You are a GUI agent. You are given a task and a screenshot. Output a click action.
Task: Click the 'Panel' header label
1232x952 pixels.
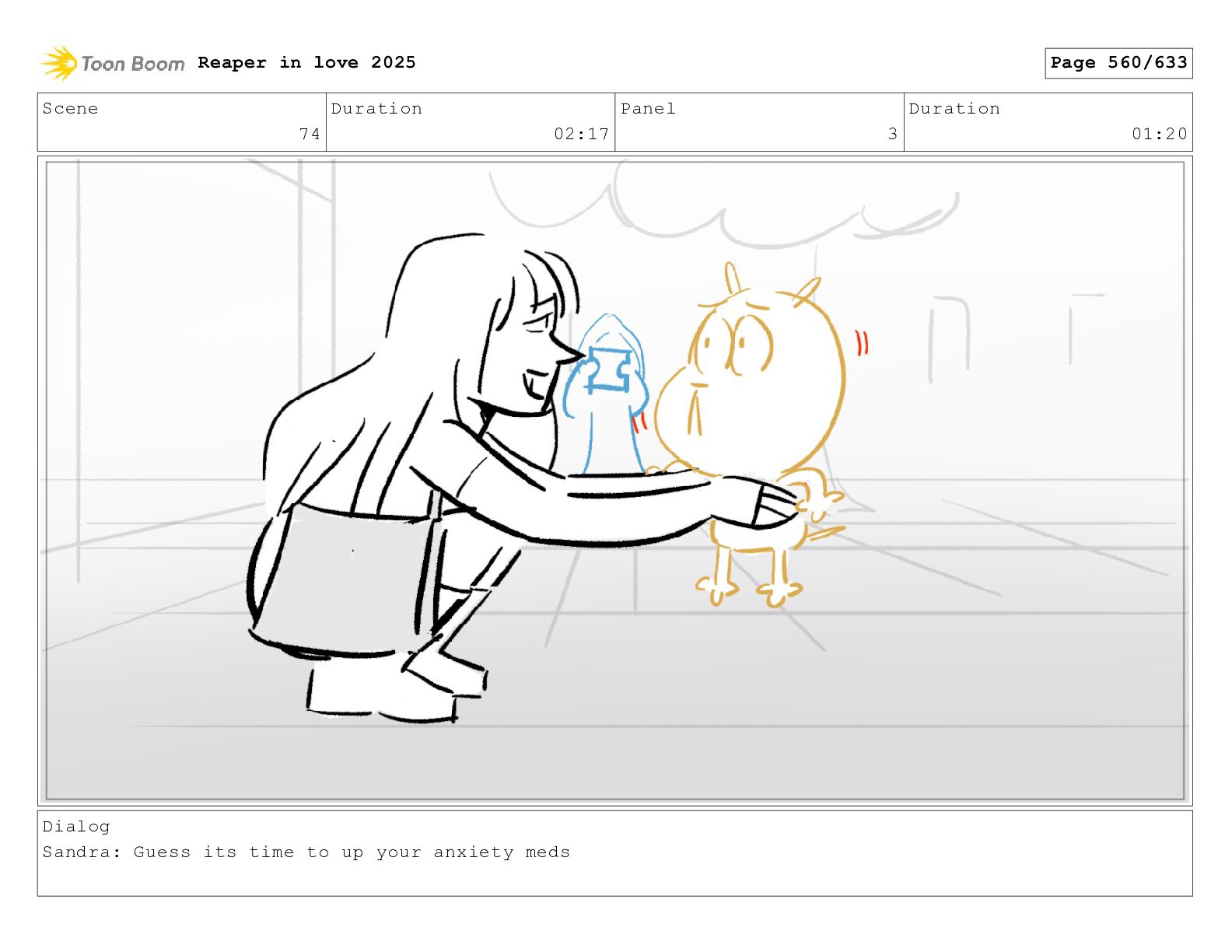pyautogui.click(x=648, y=109)
